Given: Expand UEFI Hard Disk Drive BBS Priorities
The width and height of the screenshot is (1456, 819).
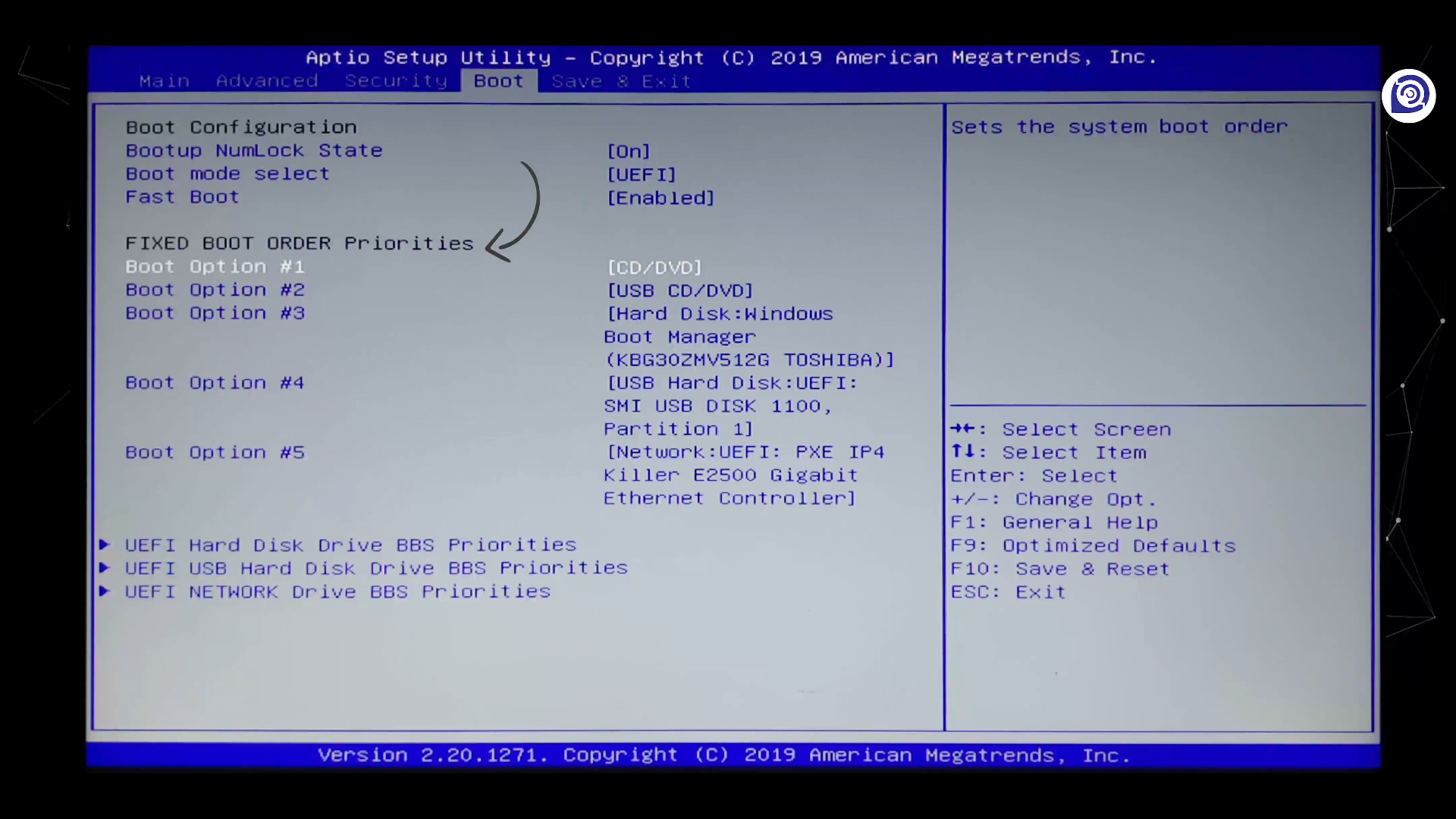Looking at the screenshot, I should click(351, 544).
